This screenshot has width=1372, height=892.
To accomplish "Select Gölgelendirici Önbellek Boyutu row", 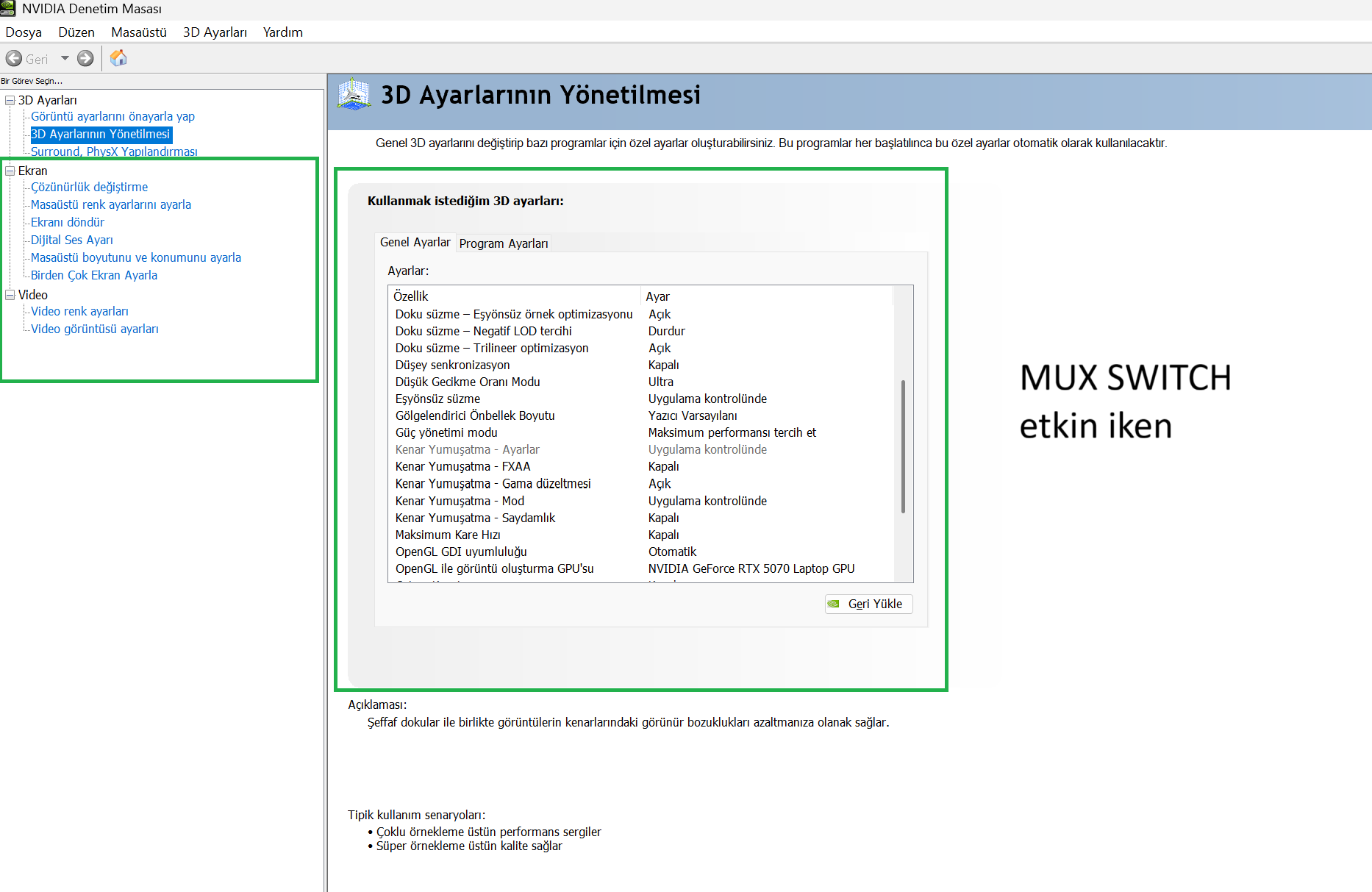I will (641, 415).
